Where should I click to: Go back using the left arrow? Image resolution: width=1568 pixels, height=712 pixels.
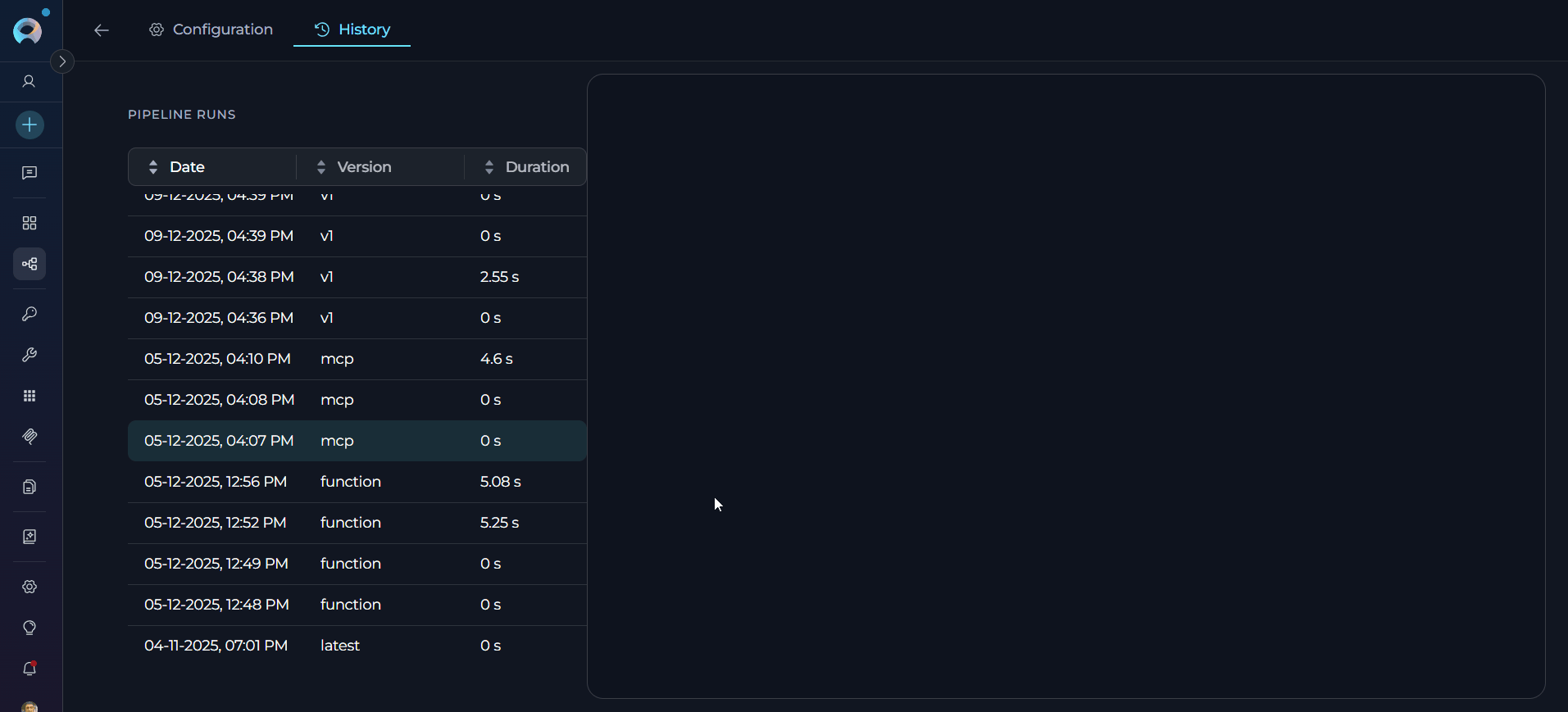point(102,30)
